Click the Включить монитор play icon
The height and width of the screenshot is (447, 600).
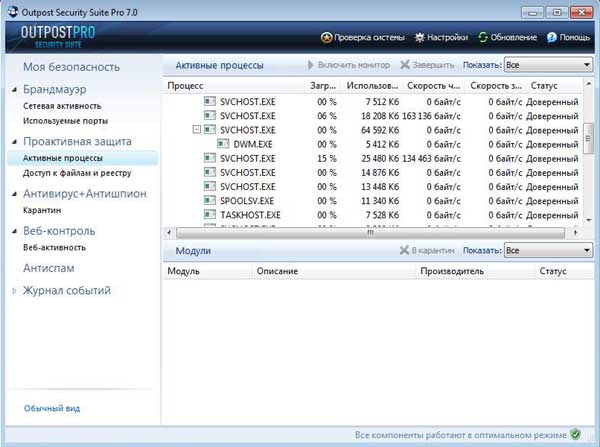[311, 65]
